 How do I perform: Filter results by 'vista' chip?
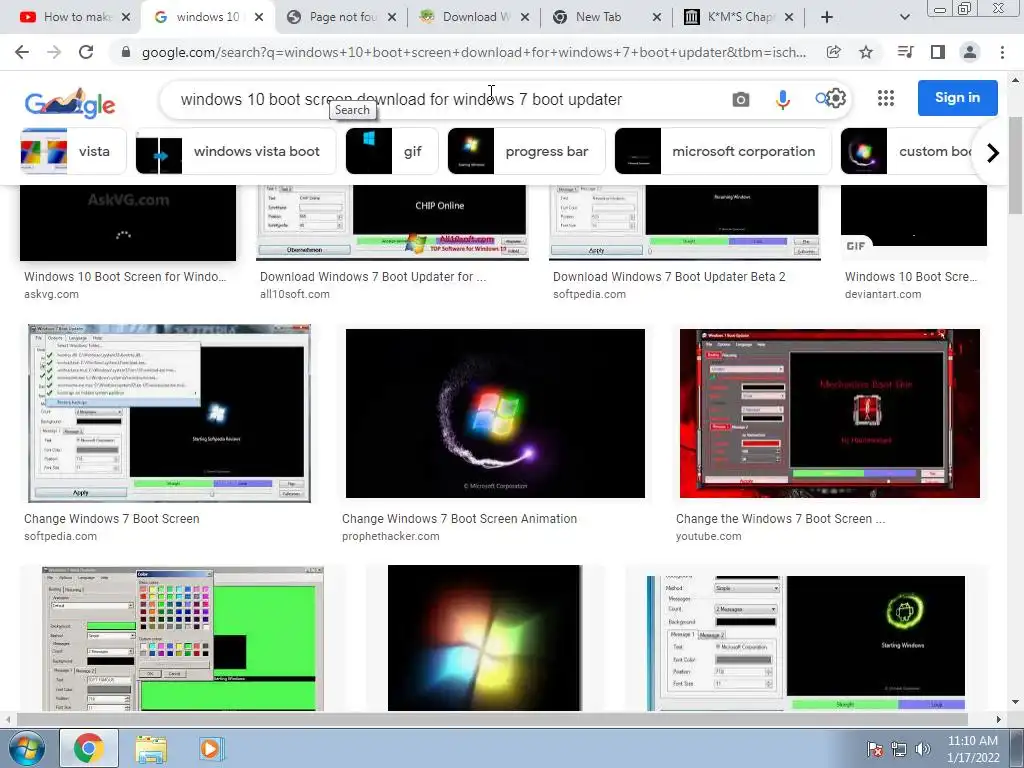pyautogui.click(x=73, y=152)
